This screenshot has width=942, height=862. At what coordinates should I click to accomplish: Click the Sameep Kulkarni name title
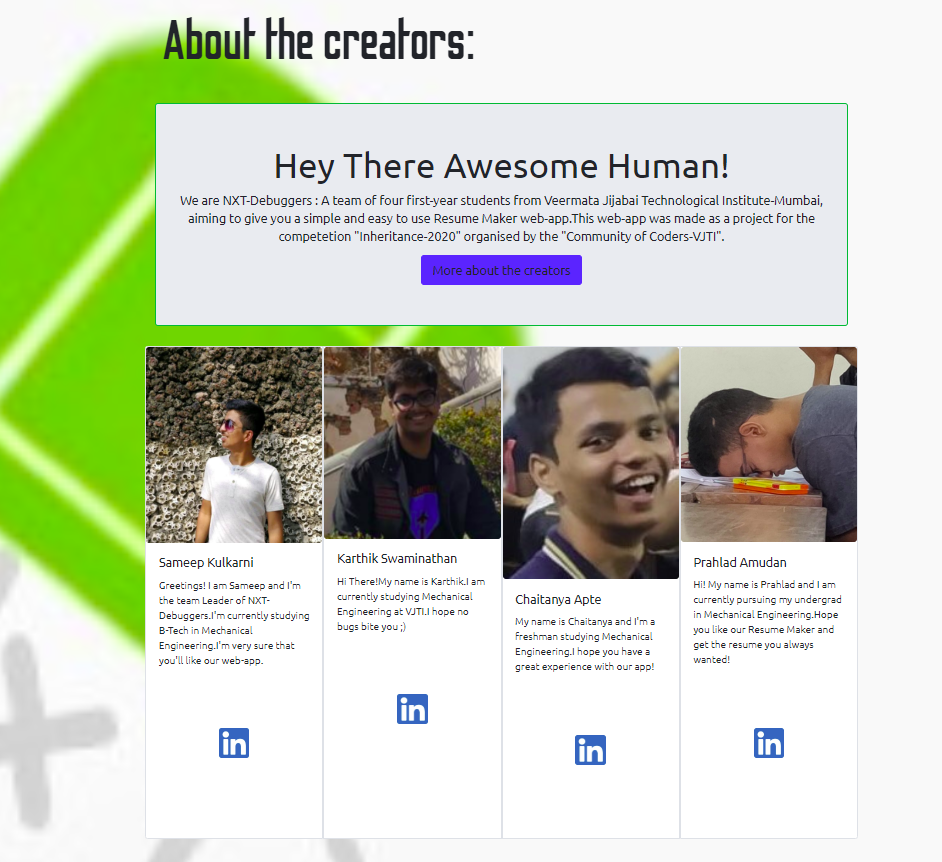[206, 562]
